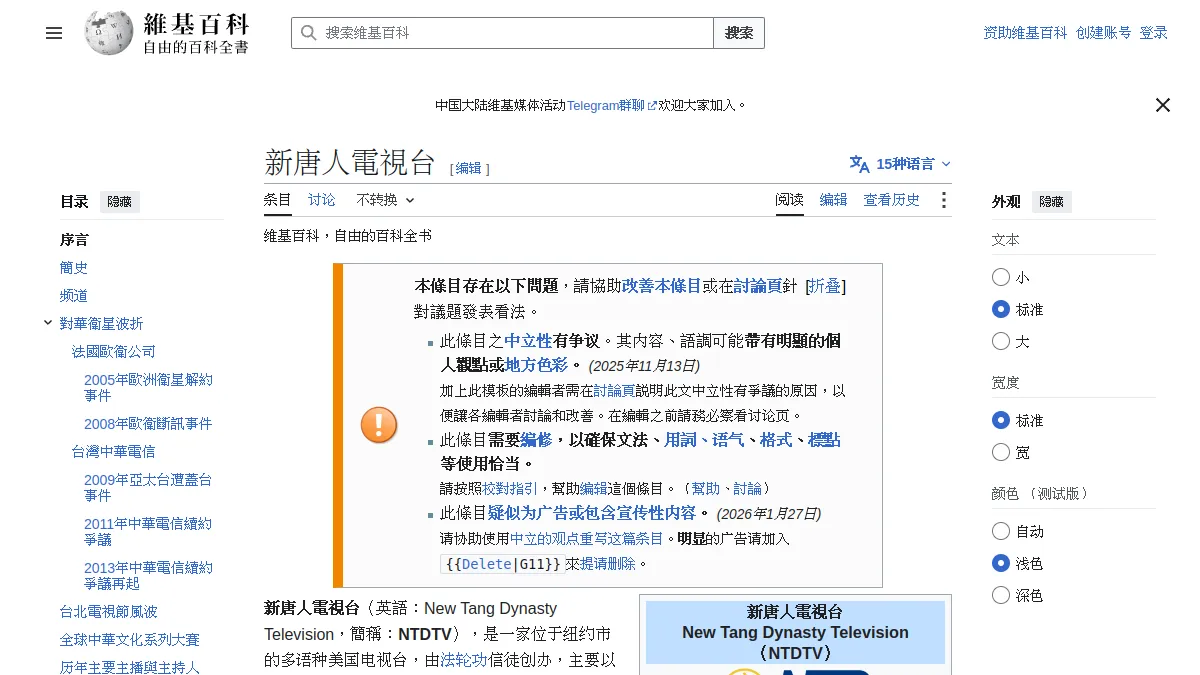The height and width of the screenshot is (675, 1200).
Task: Click the orange warning exclamation icon
Action: [379, 425]
